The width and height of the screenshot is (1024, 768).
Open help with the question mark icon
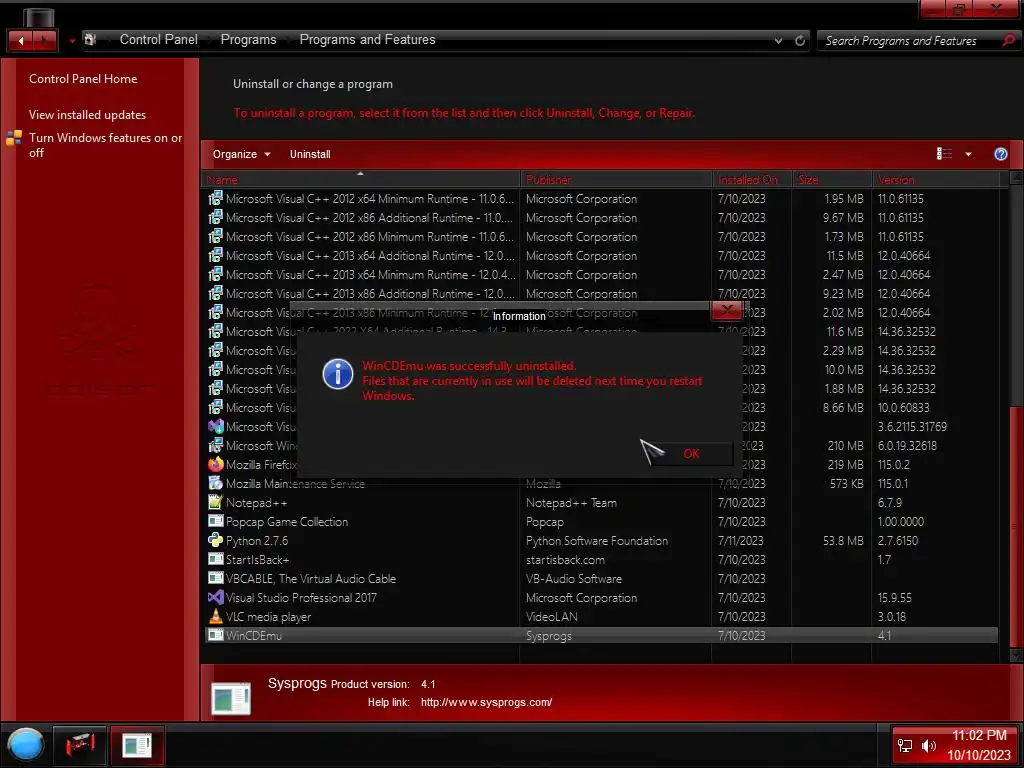[1000, 154]
